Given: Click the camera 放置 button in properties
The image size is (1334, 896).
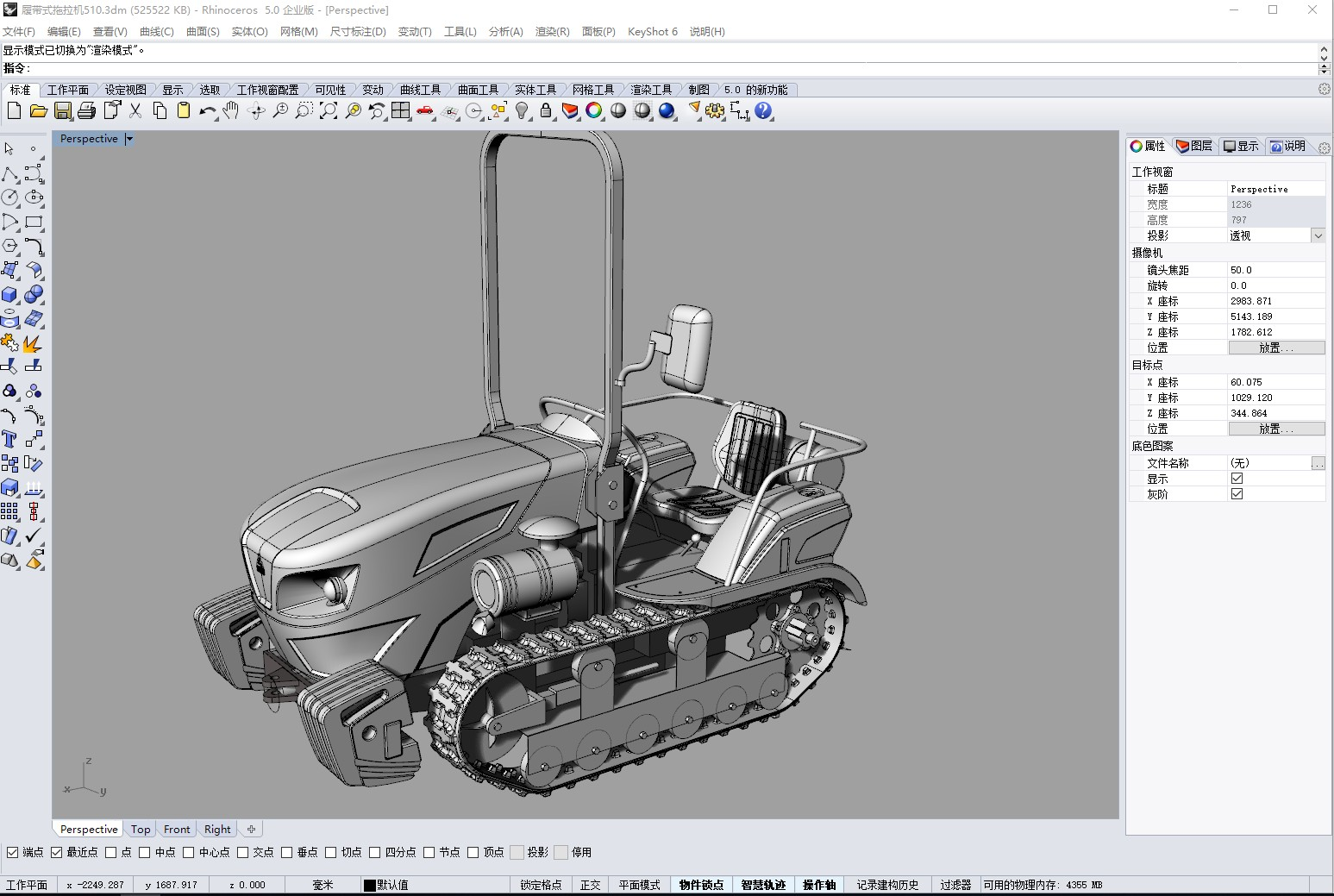Looking at the screenshot, I should 1276,348.
